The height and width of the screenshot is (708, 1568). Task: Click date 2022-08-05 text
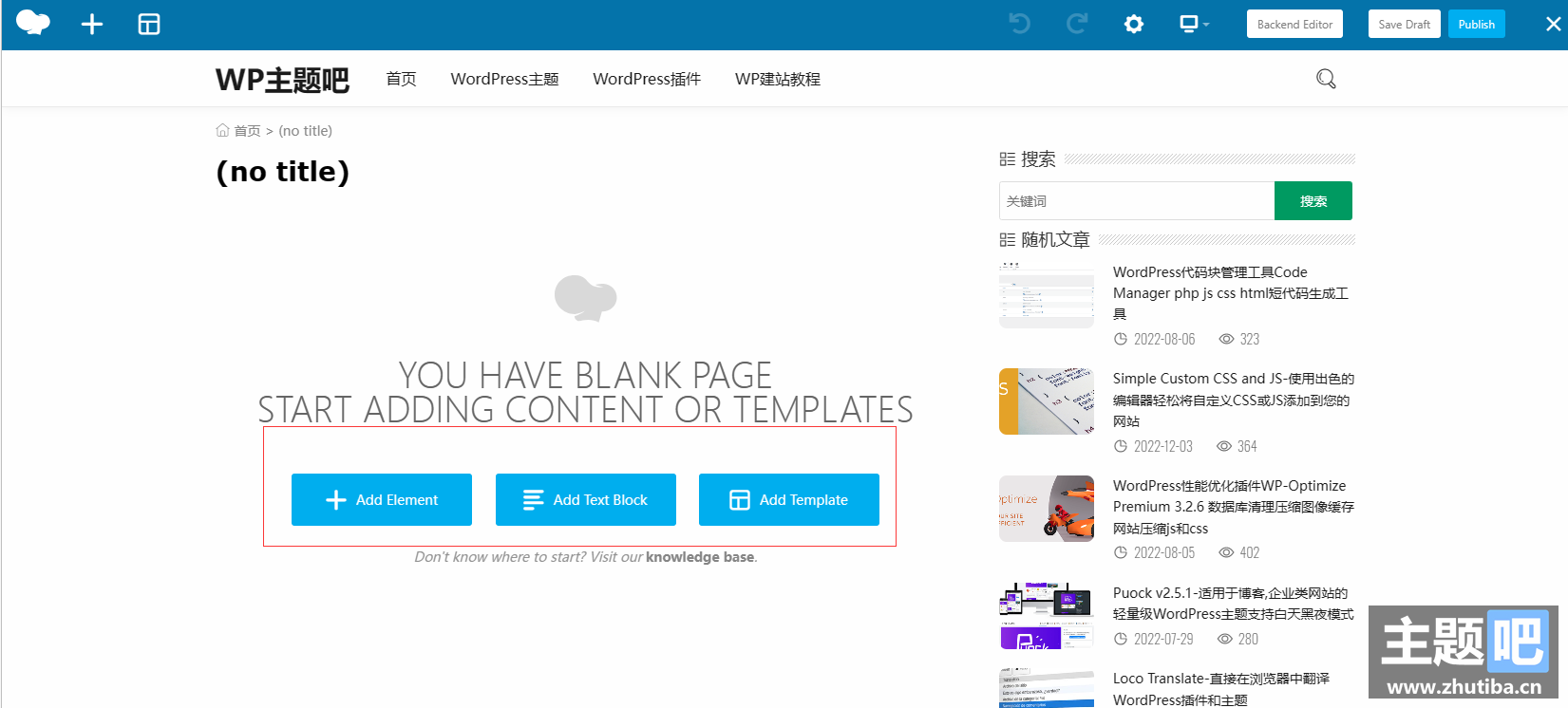(x=1164, y=552)
